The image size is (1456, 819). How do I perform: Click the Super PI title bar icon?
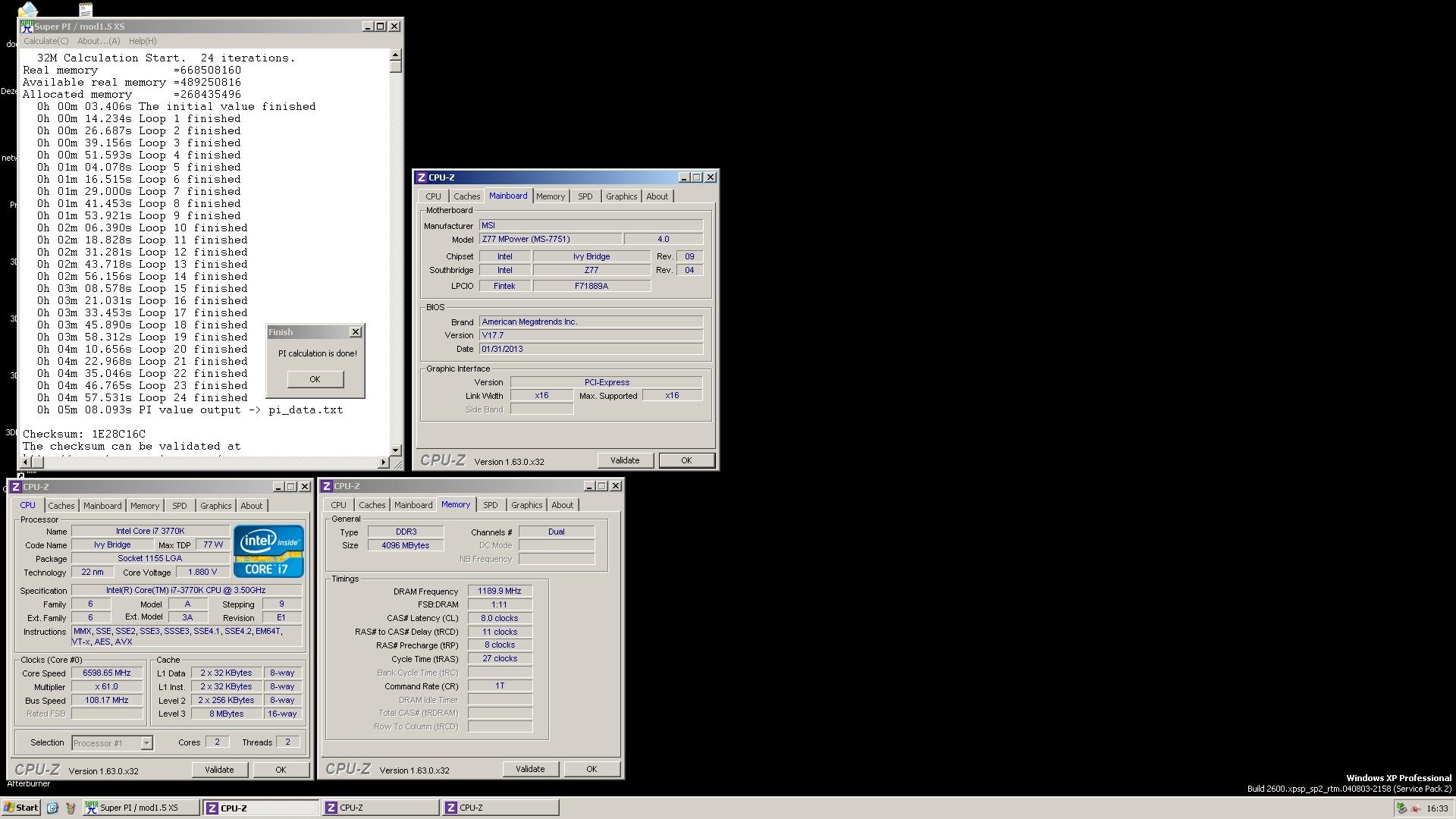tap(27, 27)
